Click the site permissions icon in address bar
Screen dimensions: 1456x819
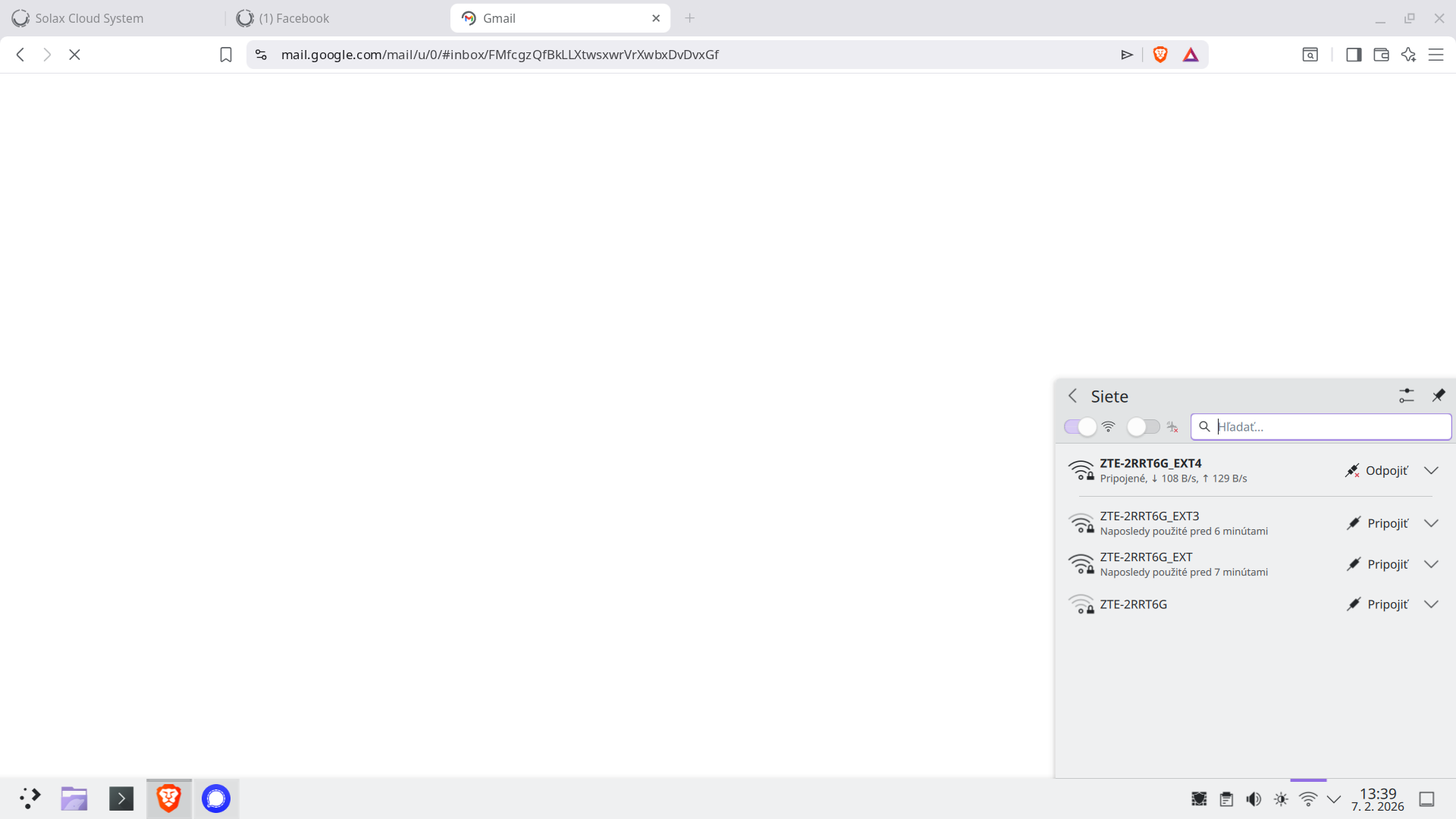pyautogui.click(x=261, y=55)
